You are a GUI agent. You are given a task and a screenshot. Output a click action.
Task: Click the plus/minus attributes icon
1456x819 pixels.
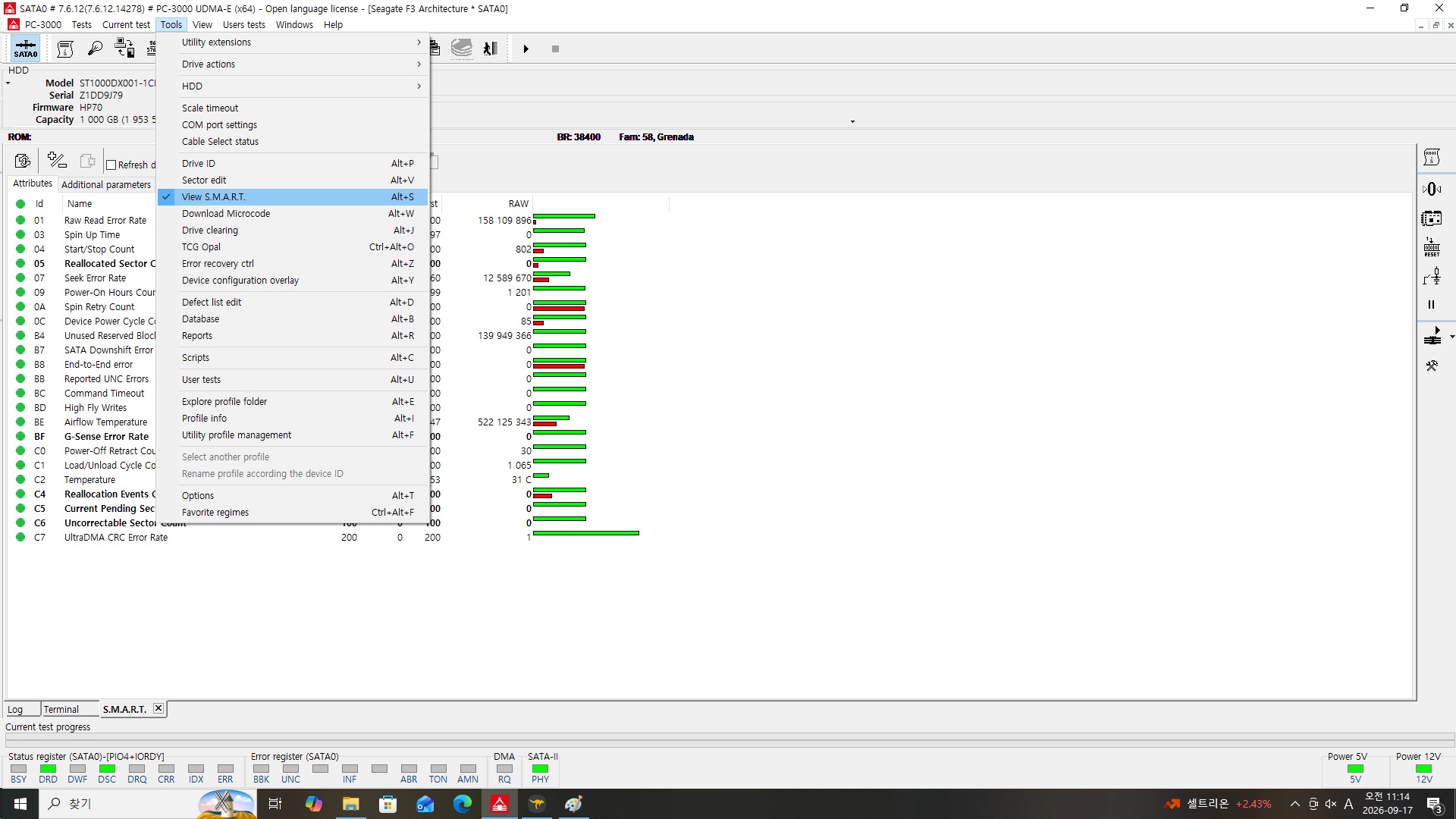coord(57,161)
